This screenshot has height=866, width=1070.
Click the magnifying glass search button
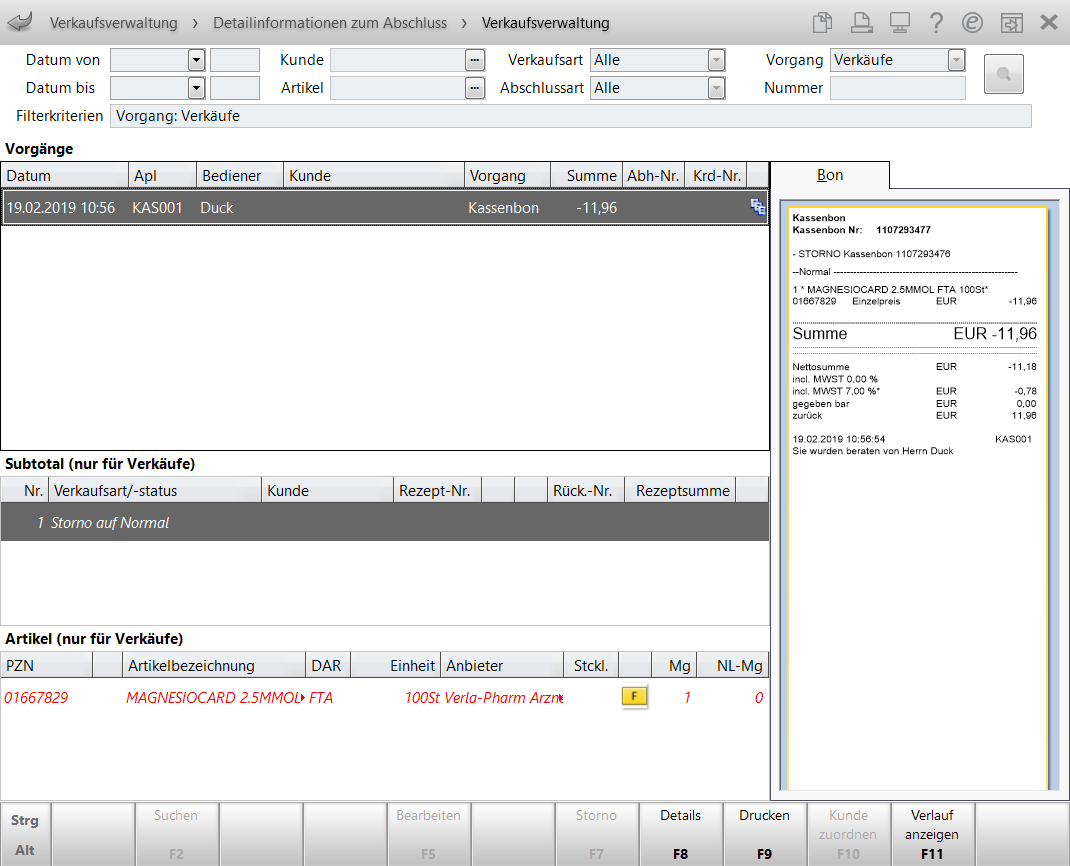pyautogui.click(x=1003, y=74)
